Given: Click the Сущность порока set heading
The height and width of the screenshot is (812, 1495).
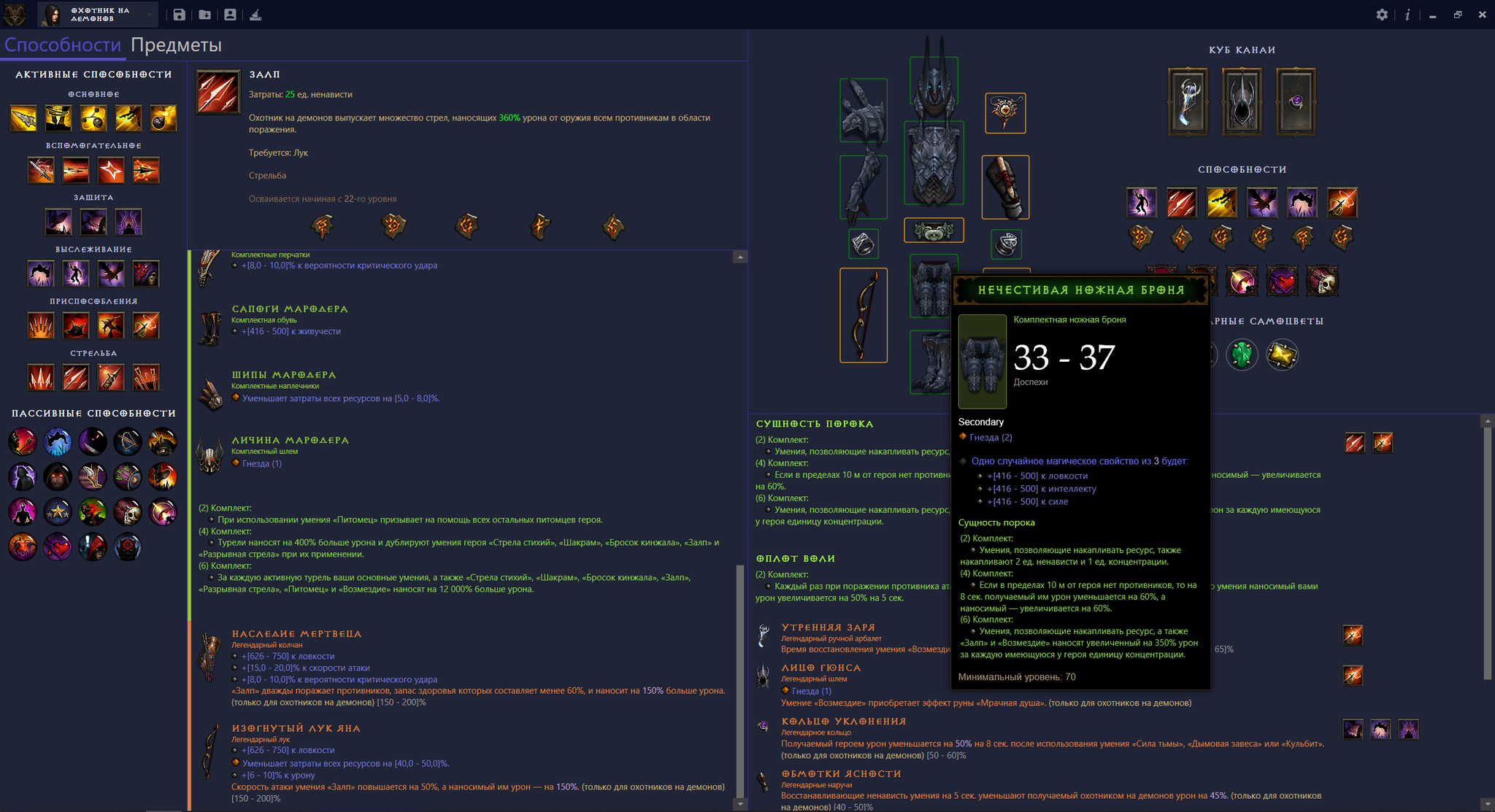Looking at the screenshot, I should (x=815, y=424).
